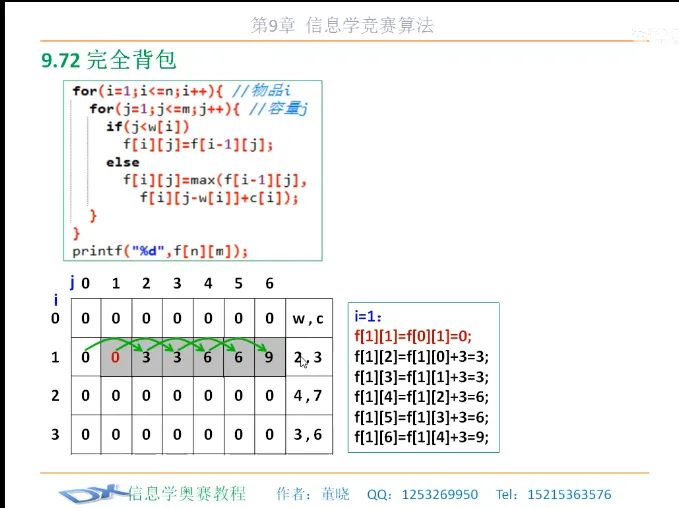Click the printf line in code box

pos(159,250)
